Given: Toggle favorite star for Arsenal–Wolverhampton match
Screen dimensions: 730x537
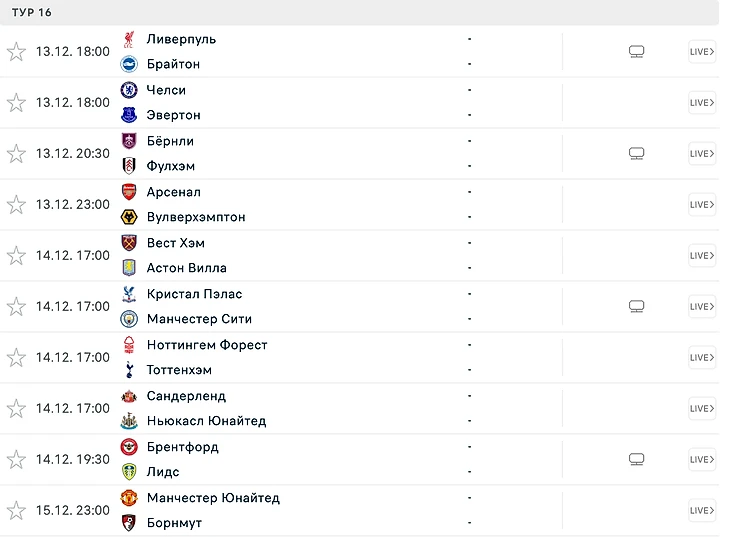Looking at the screenshot, I should tap(16, 205).
